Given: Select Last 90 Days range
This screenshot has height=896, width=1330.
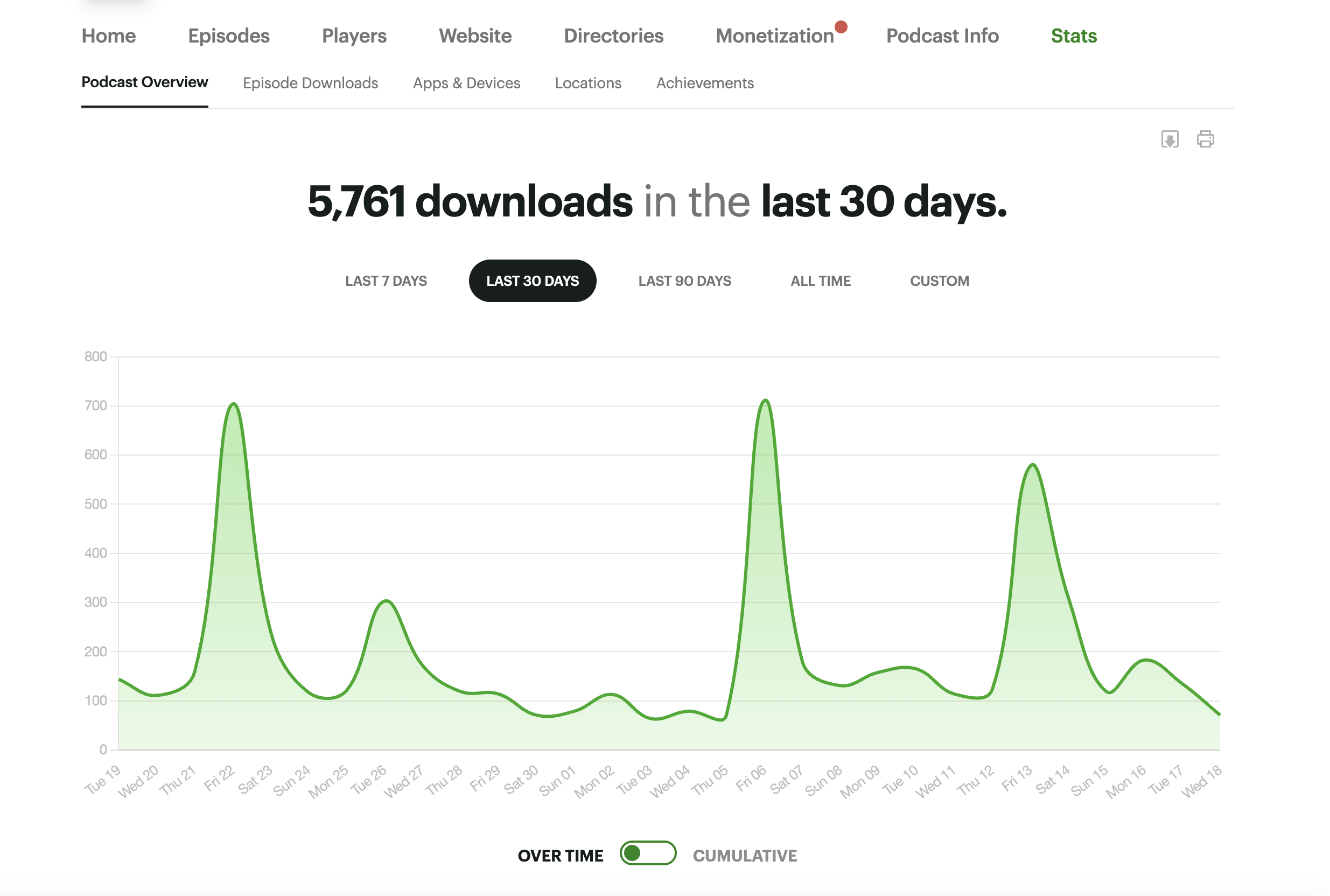Looking at the screenshot, I should (x=684, y=281).
